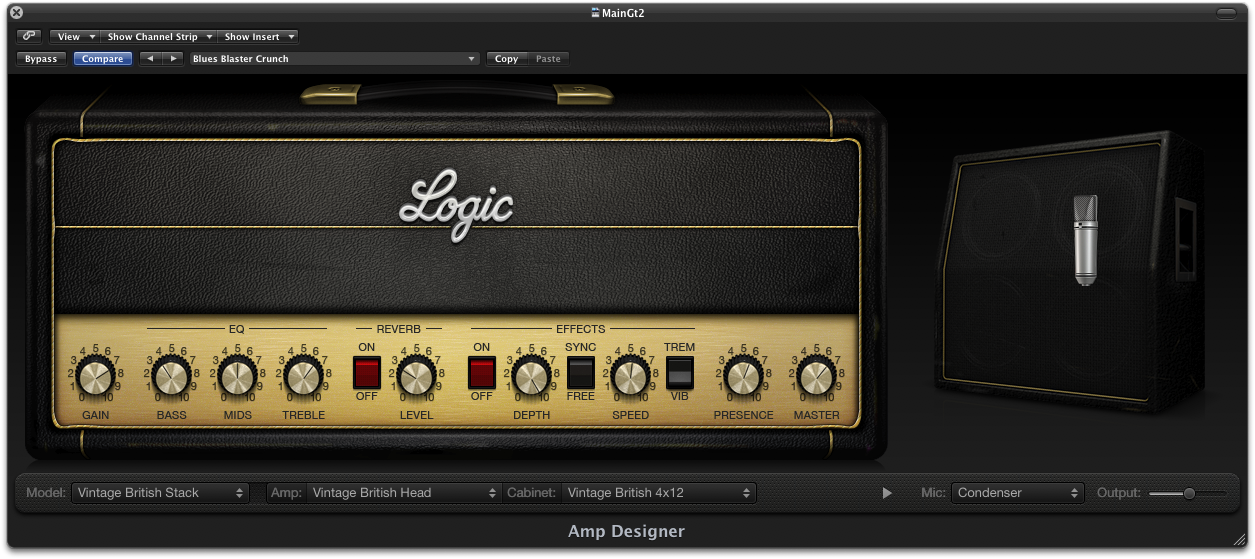The image size is (1255, 559).
Task: Open the Amp dropdown Vintage British Head
Action: click(x=404, y=493)
